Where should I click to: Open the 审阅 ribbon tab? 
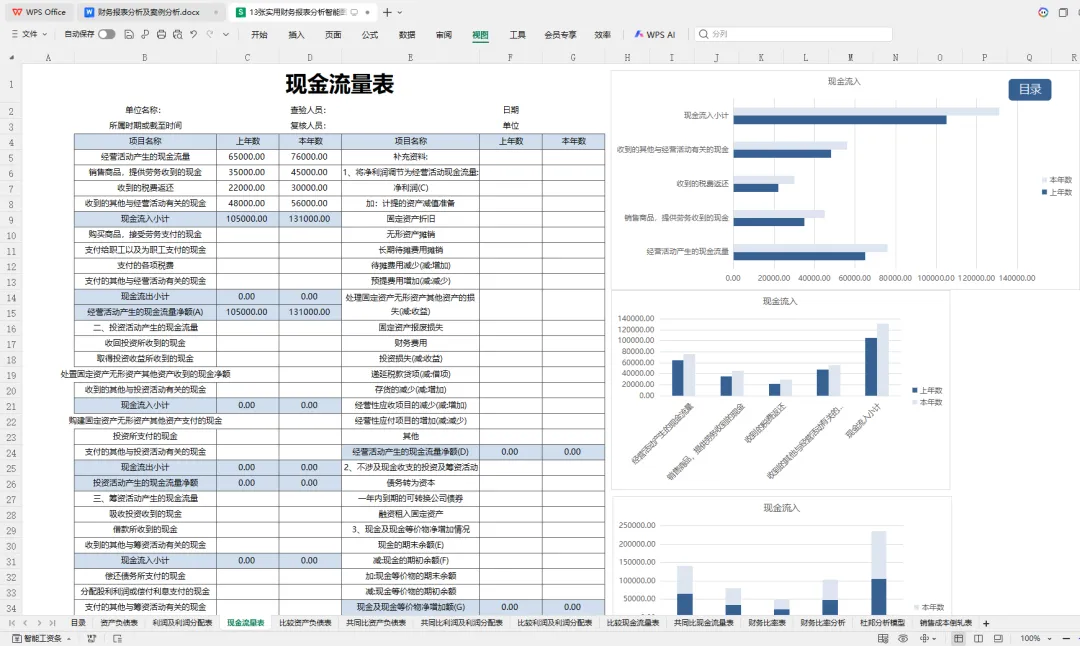pyautogui.click(x=444, y=34)
